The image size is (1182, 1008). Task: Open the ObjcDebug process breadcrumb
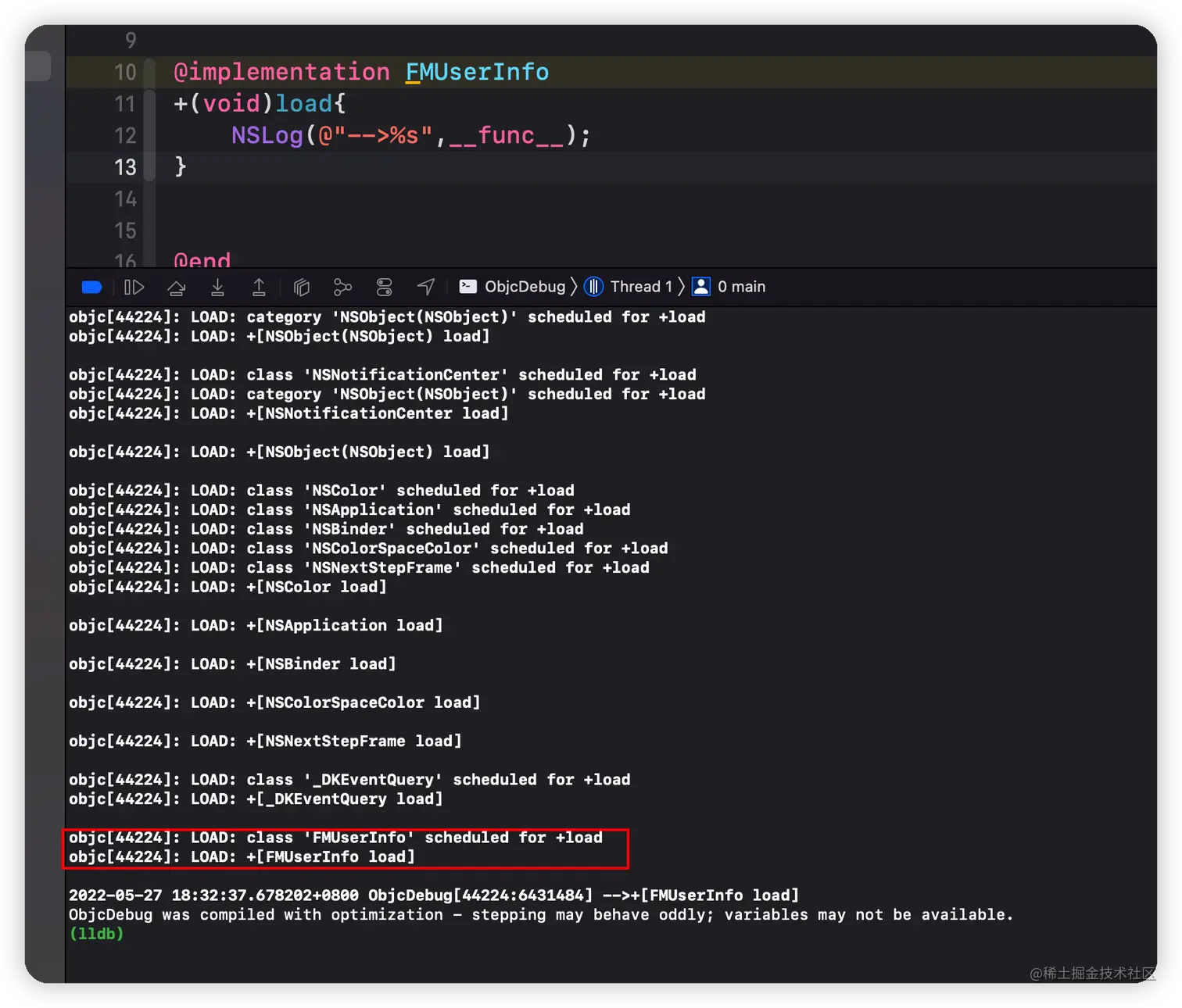click(525, 287)
